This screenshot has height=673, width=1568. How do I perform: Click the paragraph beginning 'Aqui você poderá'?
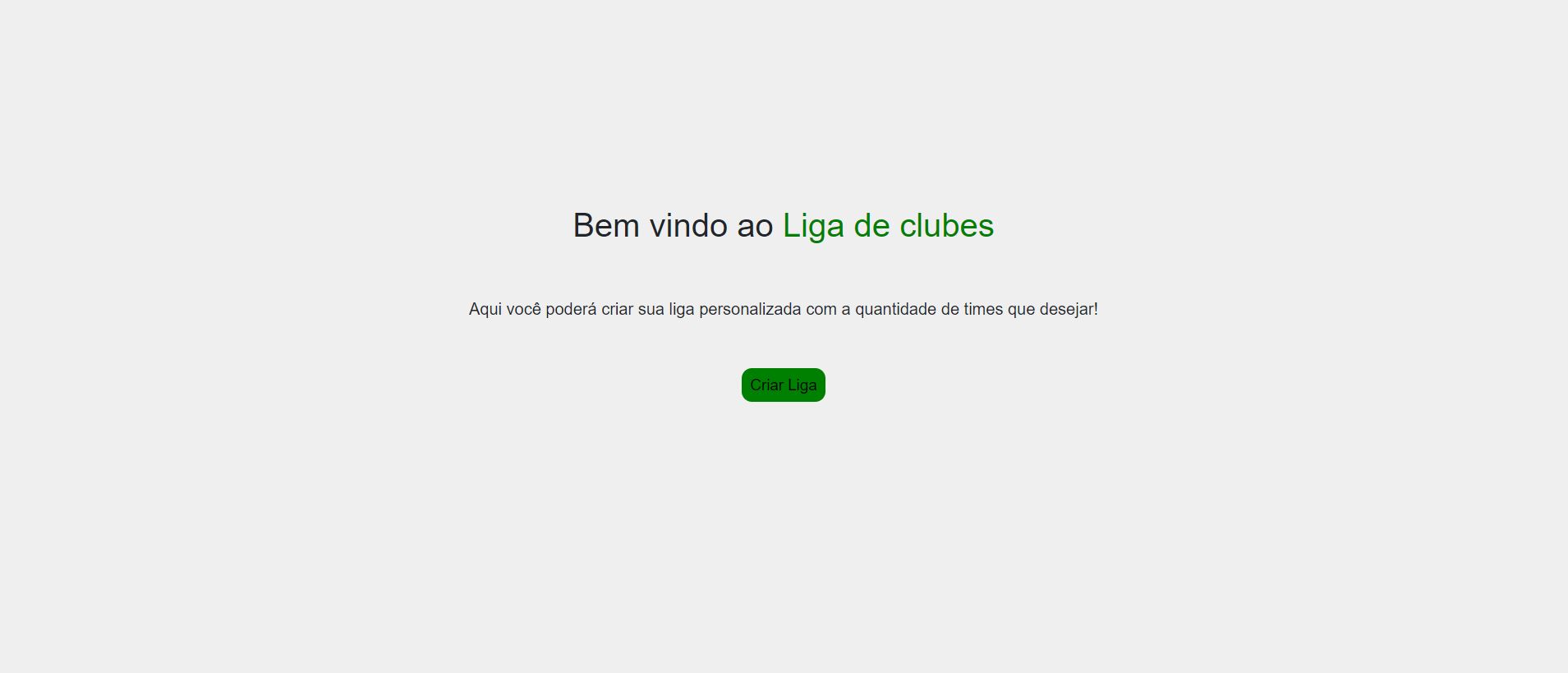click(783, 310)
